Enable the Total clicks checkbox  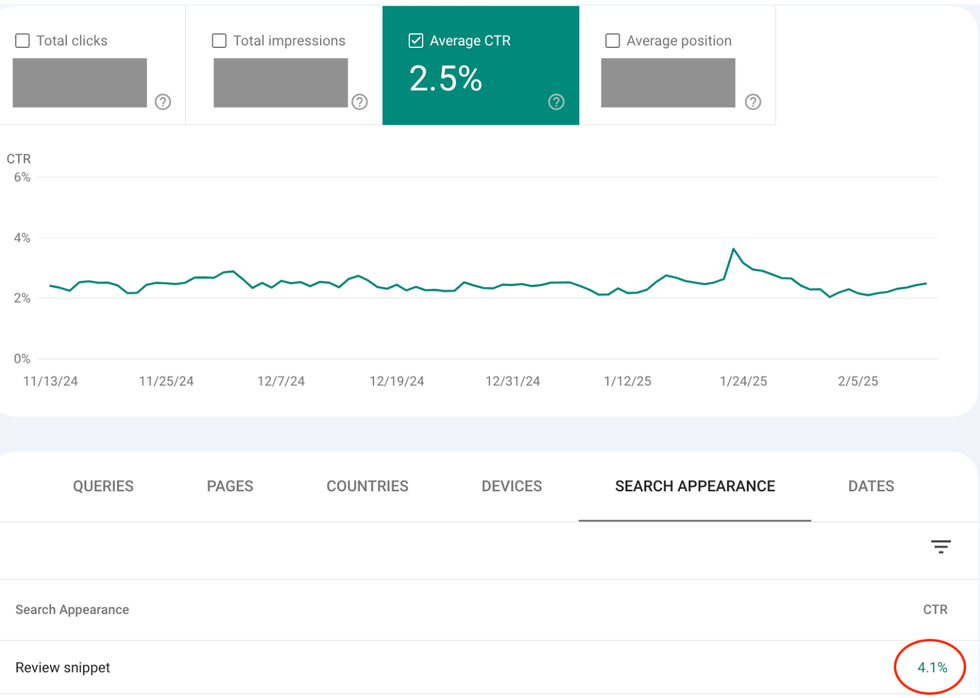pyautogui.click(x=22, y=40)
